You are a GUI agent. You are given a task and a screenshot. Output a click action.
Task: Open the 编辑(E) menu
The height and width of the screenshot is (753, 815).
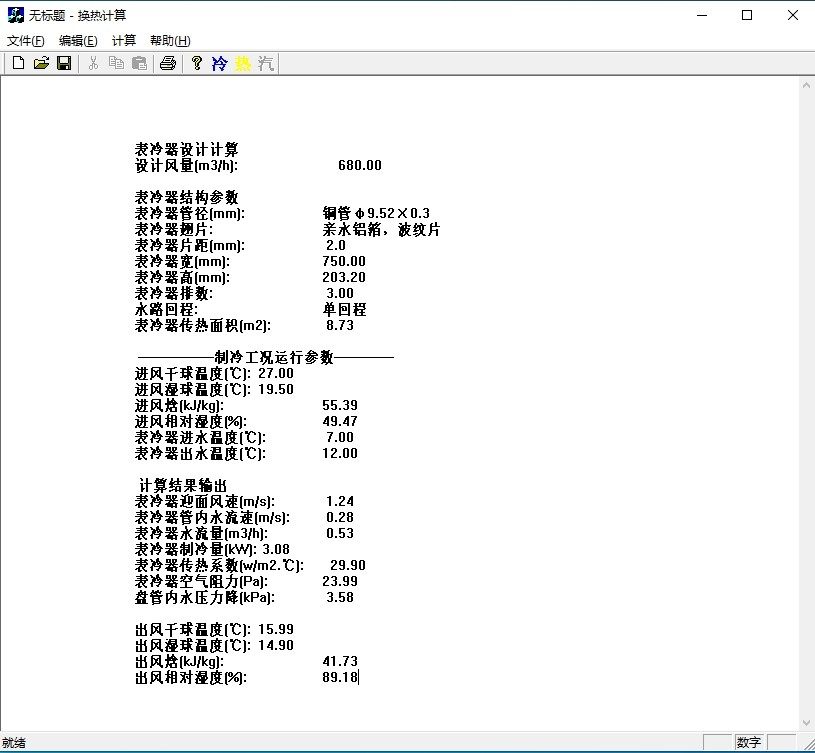(x=78, y=41)
